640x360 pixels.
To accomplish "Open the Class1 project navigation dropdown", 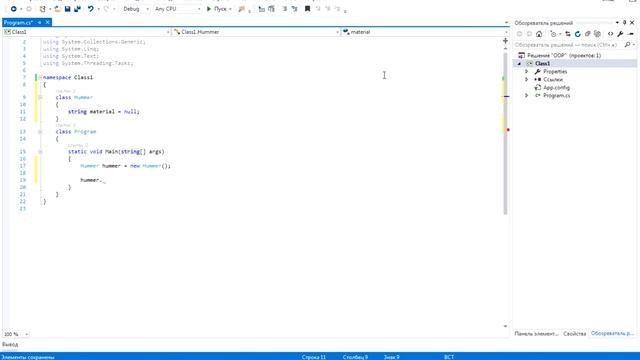I will [87, 32].
